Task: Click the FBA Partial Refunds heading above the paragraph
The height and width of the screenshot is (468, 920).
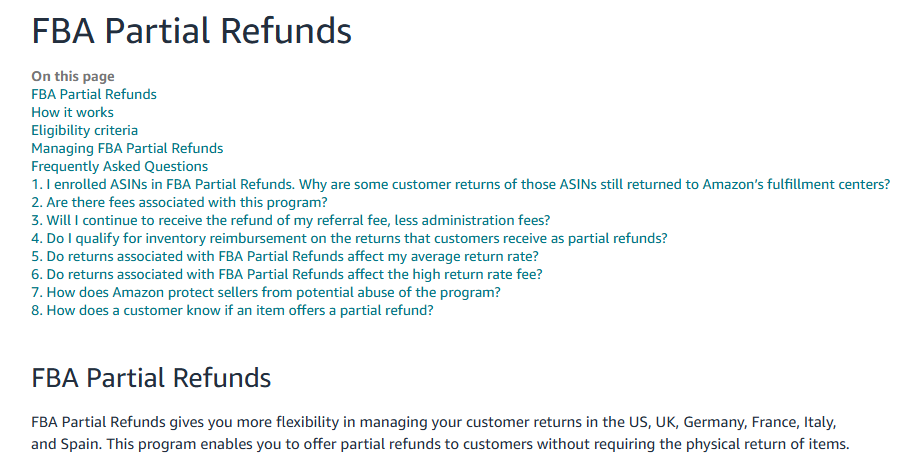Action: pyautogui.click(x=151, y=378)
